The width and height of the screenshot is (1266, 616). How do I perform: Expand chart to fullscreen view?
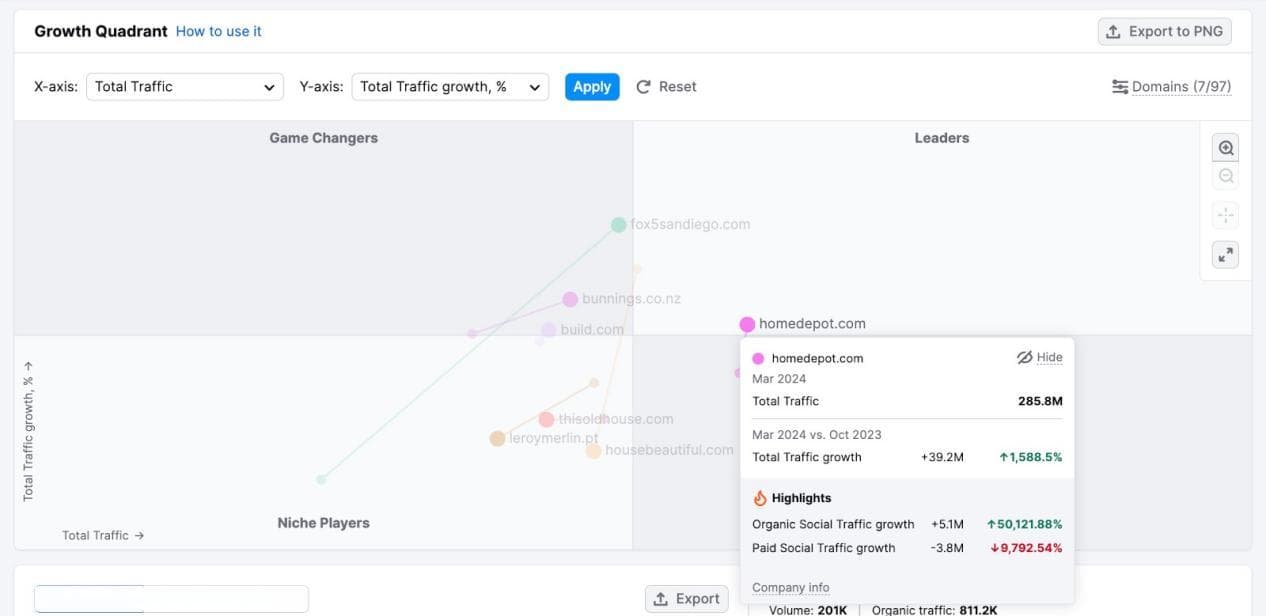point(1225,255)
